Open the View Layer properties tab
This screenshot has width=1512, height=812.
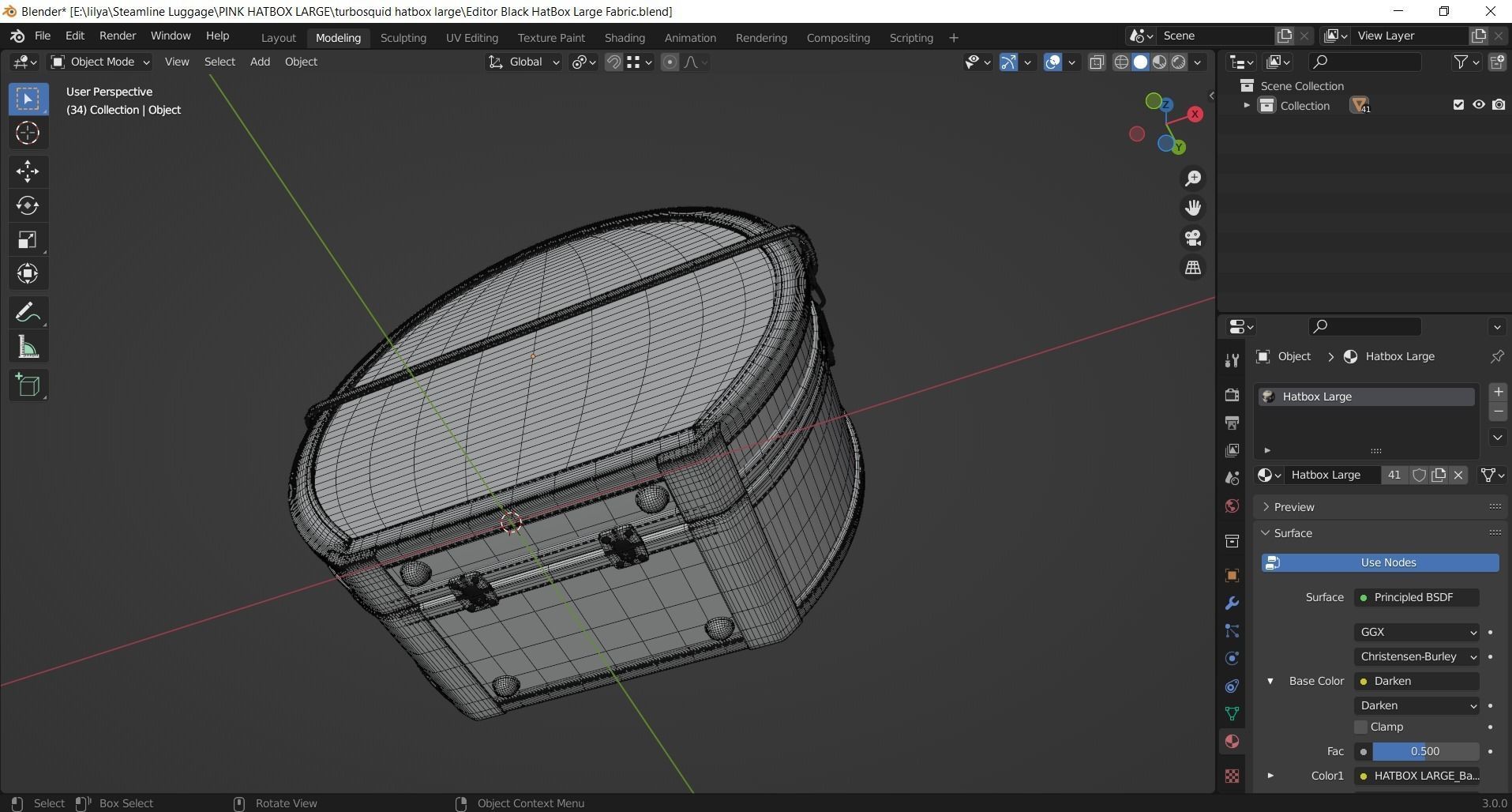[x=1232, y=450]
